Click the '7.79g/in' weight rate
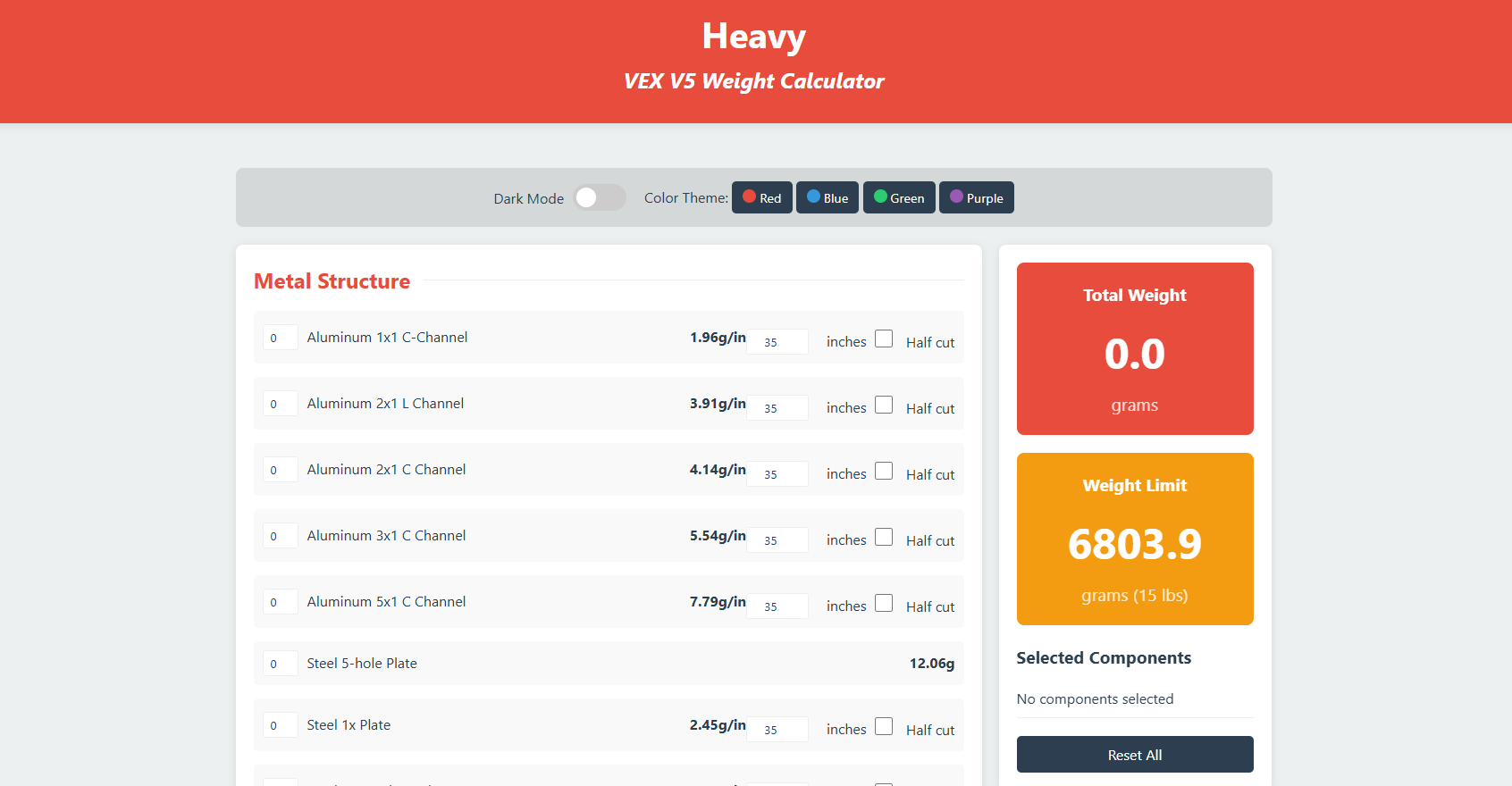Image resolution: width=1512 pixels, height=786 pixels. [718, 602]
